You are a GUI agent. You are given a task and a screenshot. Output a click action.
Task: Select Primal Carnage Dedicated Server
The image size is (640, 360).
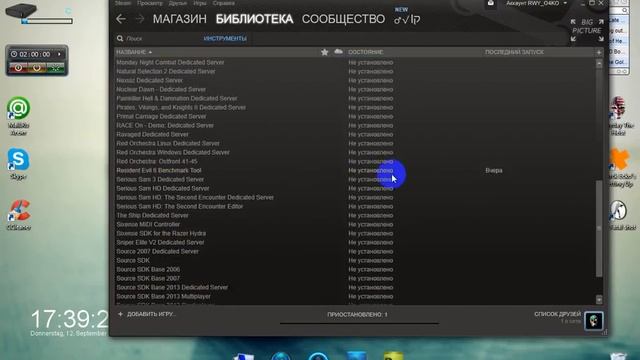click(161, 116)
